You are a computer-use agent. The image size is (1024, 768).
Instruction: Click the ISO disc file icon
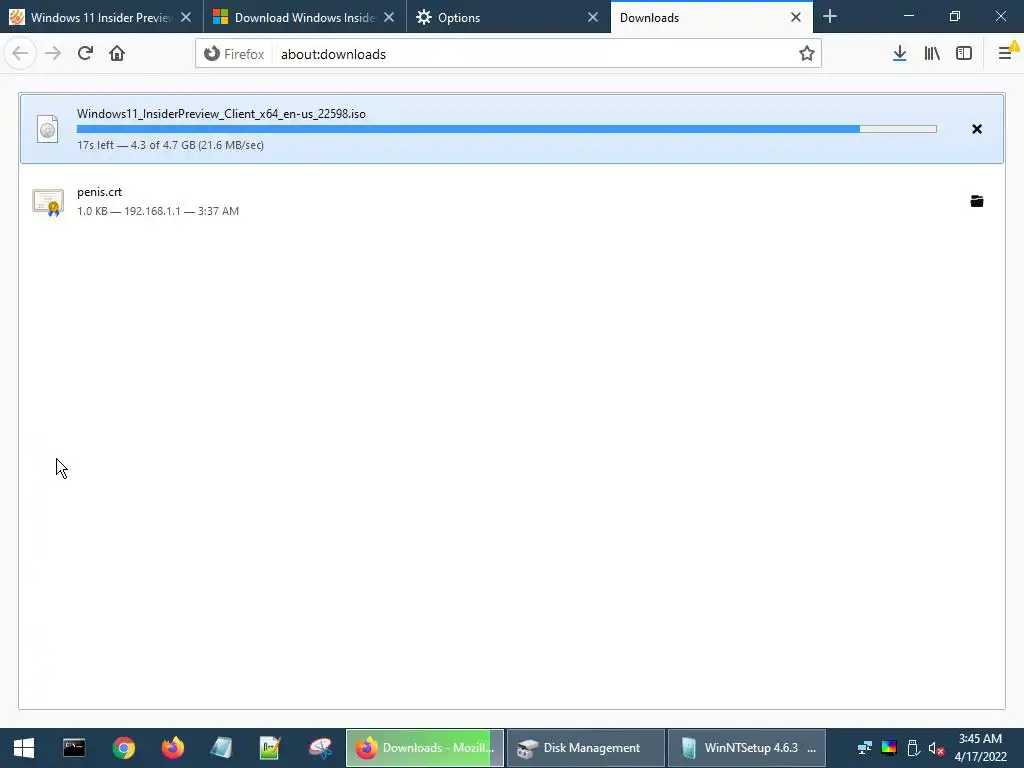point(48,129)
